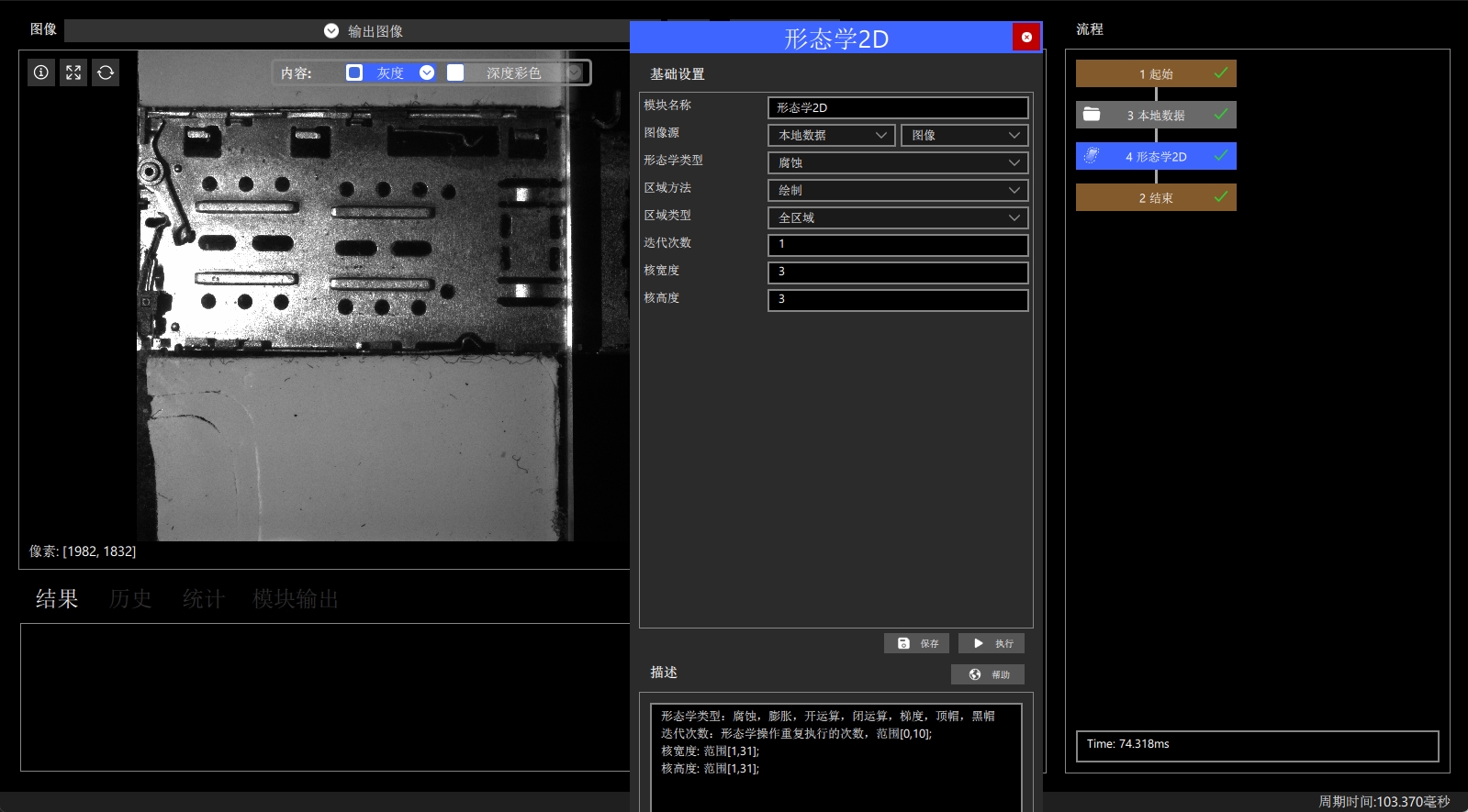Viewport: 1468px width, 812px height.
Task: Select the 4 形态学2D flow node
Action: [1156, 156]
